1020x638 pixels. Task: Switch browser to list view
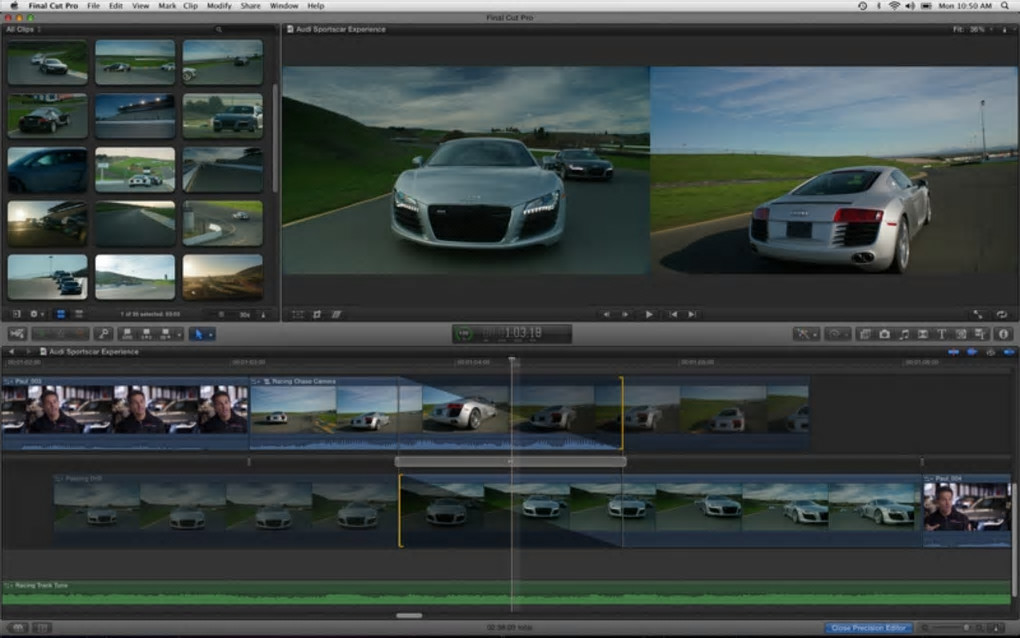point(78,314)
